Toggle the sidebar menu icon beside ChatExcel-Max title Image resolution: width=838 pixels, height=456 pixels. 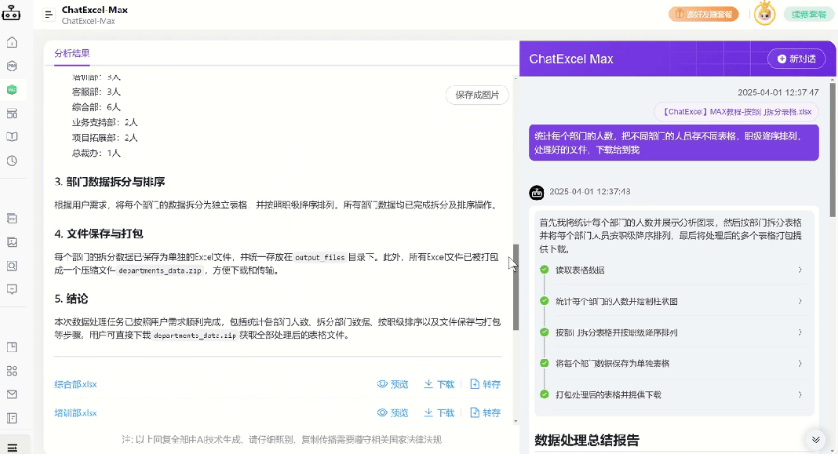49,15
